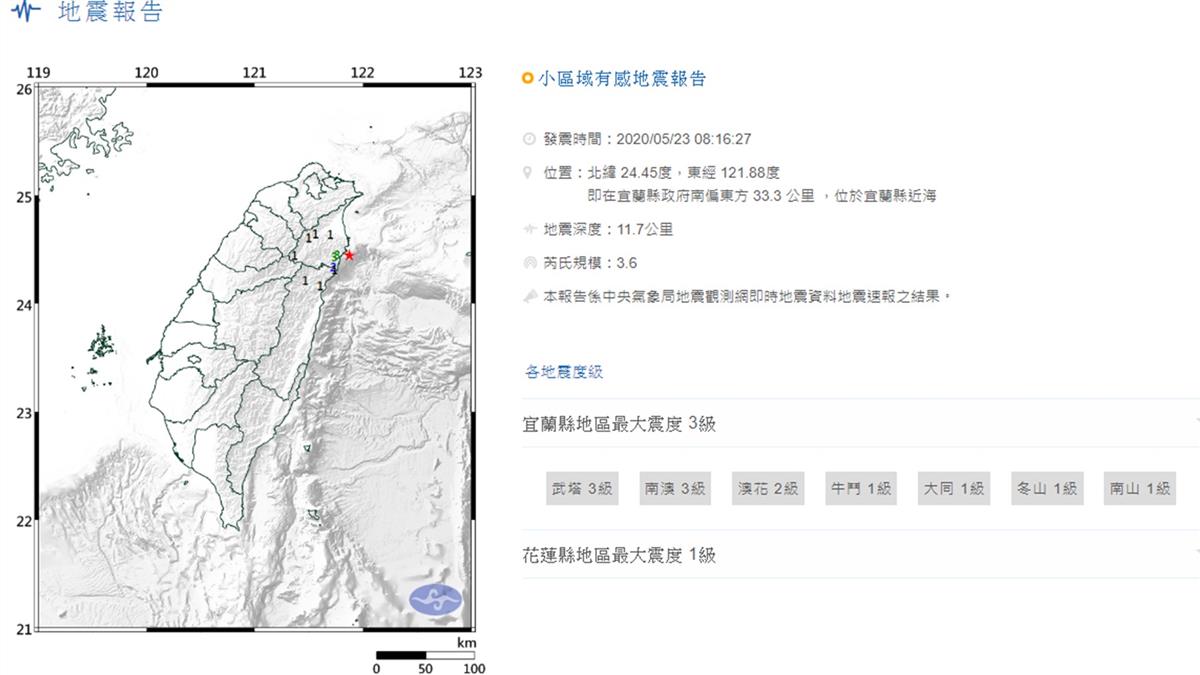Select the 南澳 3級 intensity chip
Viewport: 1200px width, 675px height.
click(675, 489)
